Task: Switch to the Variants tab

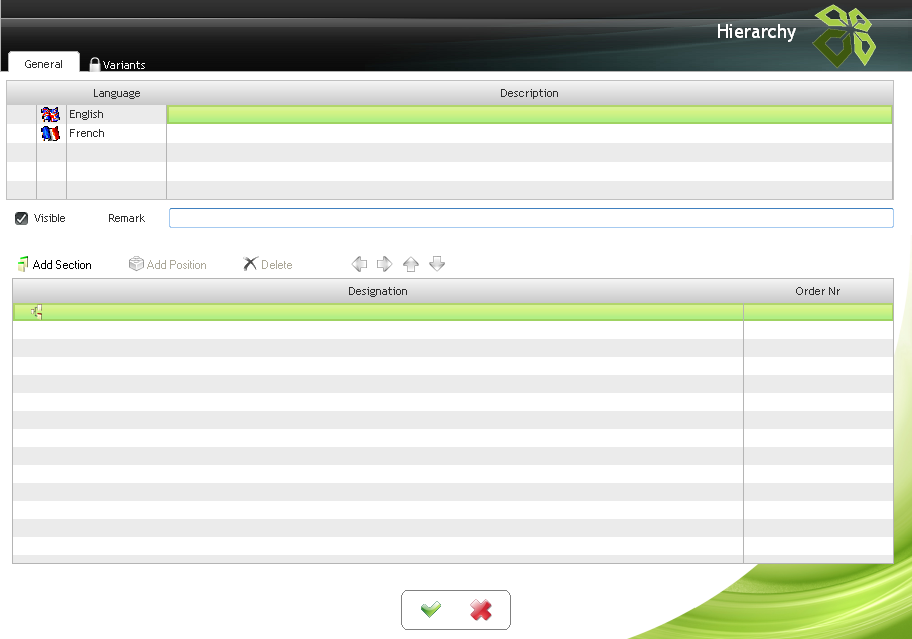Action: point(117,65)
